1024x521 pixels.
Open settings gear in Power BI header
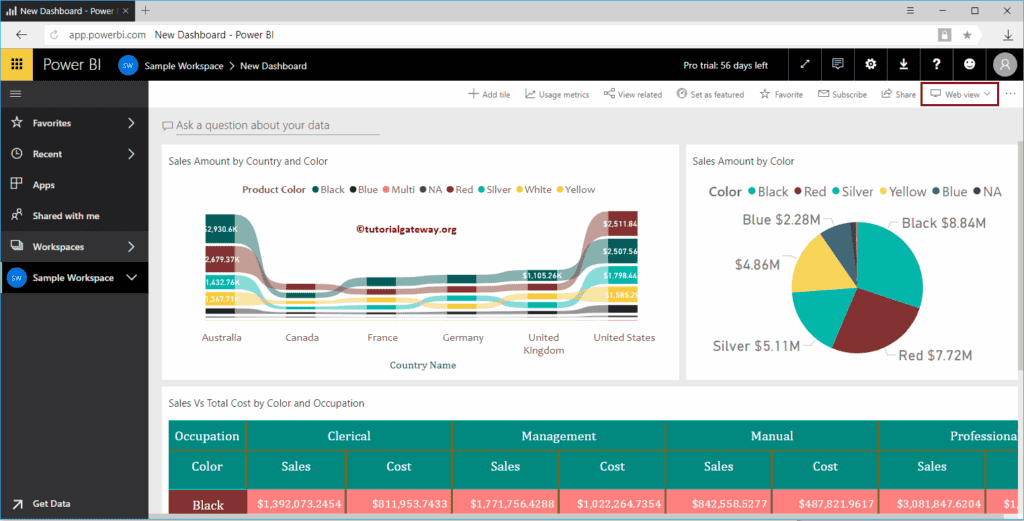(871, 65)
